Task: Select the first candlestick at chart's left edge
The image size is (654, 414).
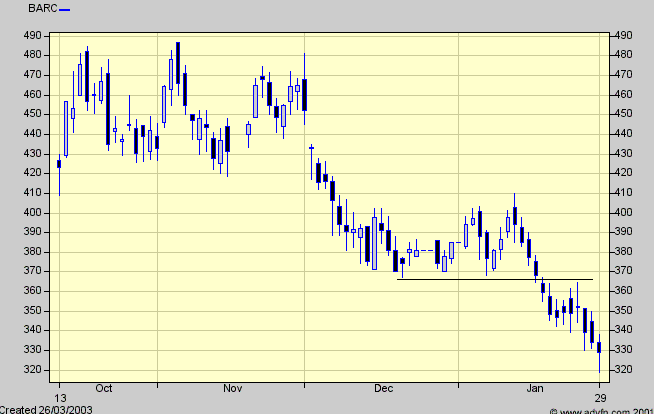Action: (x=59, y=163)
